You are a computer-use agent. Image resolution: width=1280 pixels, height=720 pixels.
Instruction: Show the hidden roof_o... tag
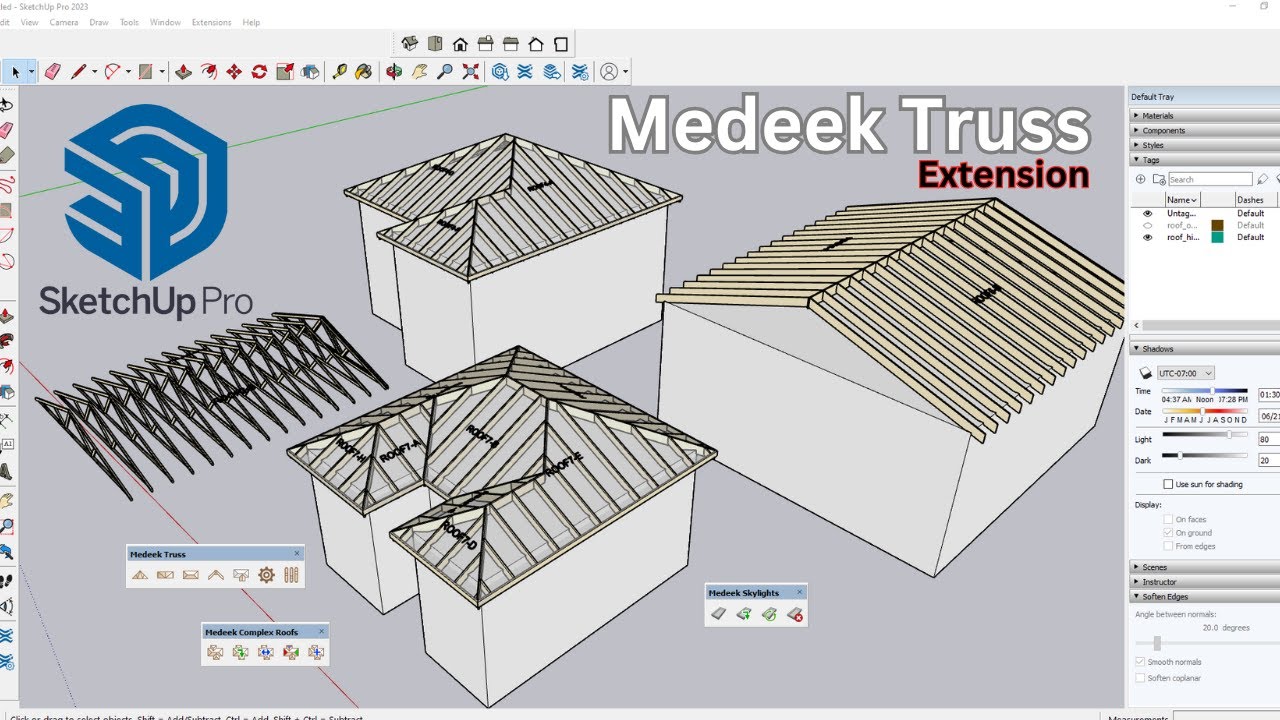1147,225
